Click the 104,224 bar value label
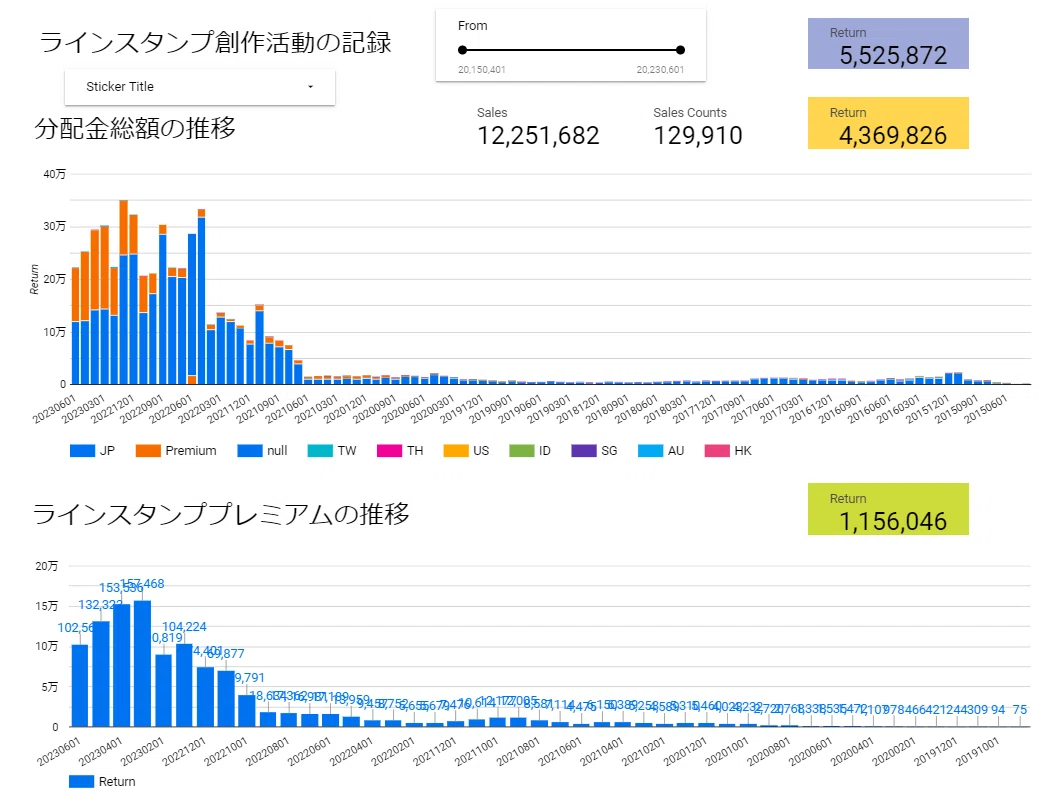This screenshot has height=794, width=1040. [x=184, y=627]
